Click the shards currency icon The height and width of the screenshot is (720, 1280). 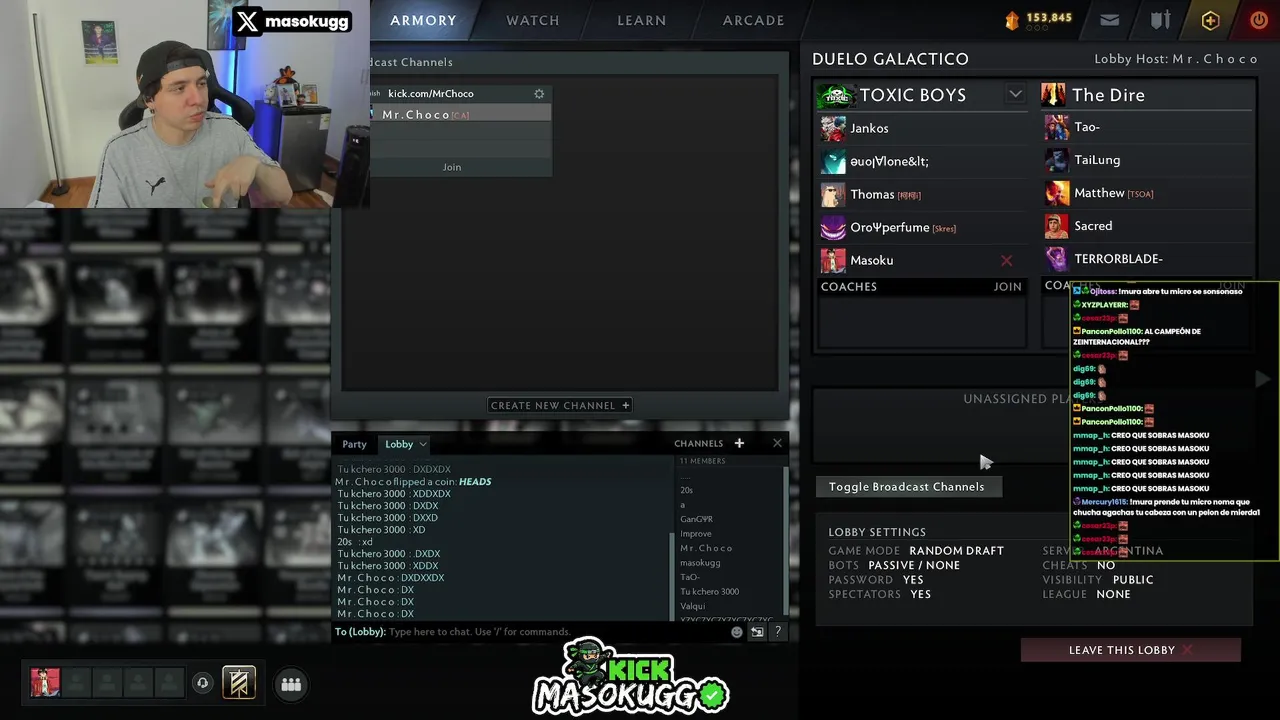click(1012, 19)
